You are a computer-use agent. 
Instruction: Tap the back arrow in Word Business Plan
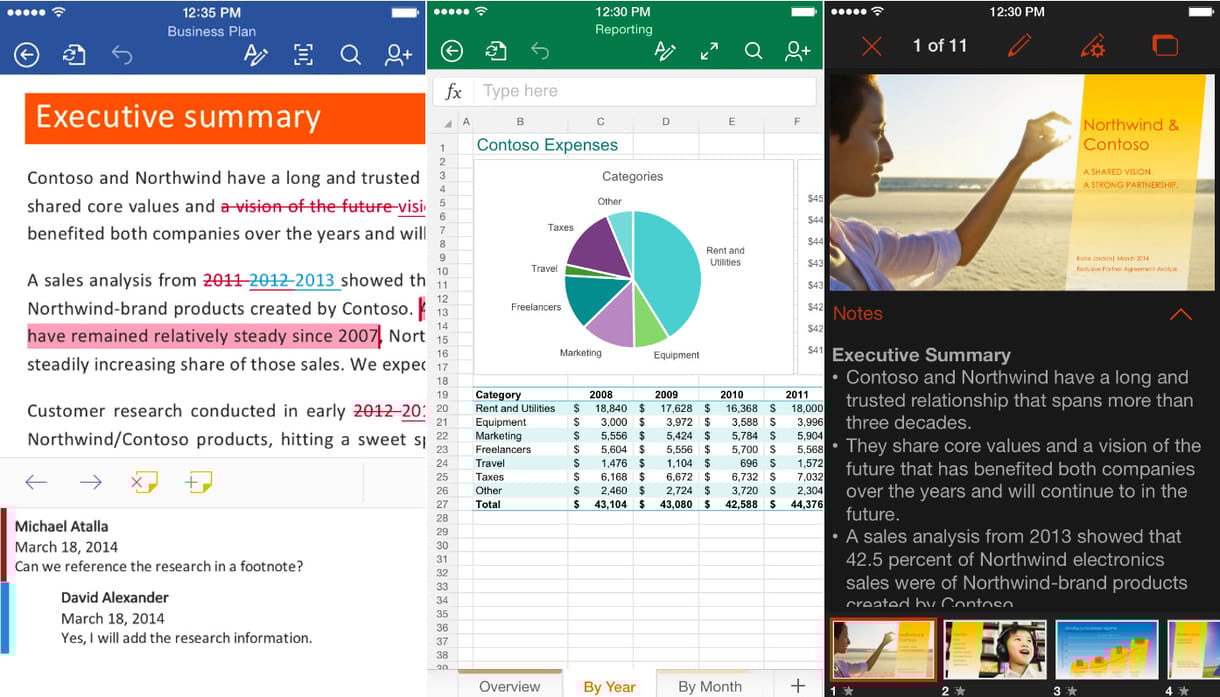pos(27,54)
